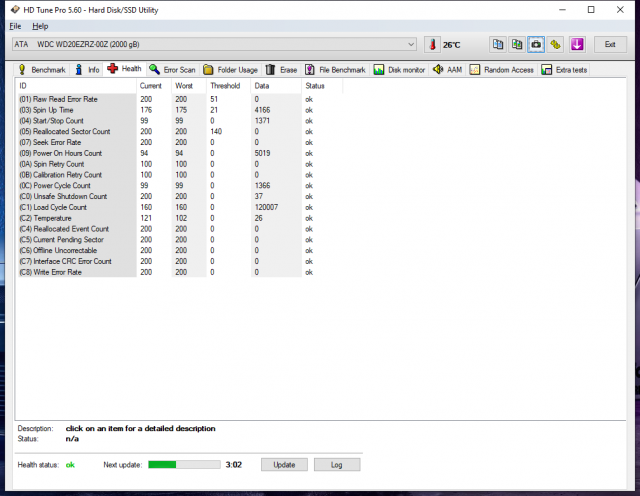Viewport: 640px width, 496px height.
Task: Click the purple down-arrow save icon
Action: coord(577,45)
